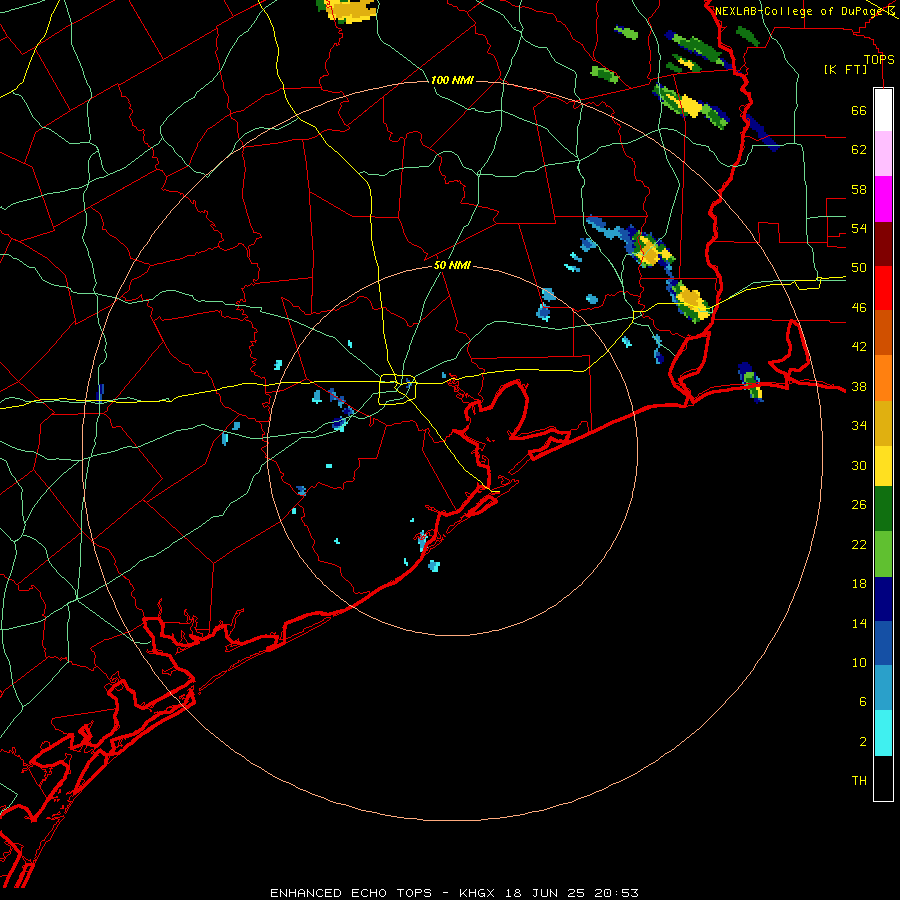Click the '30' legend value
This screenshot has height=900, width=900.
click(x=859, y=465)
